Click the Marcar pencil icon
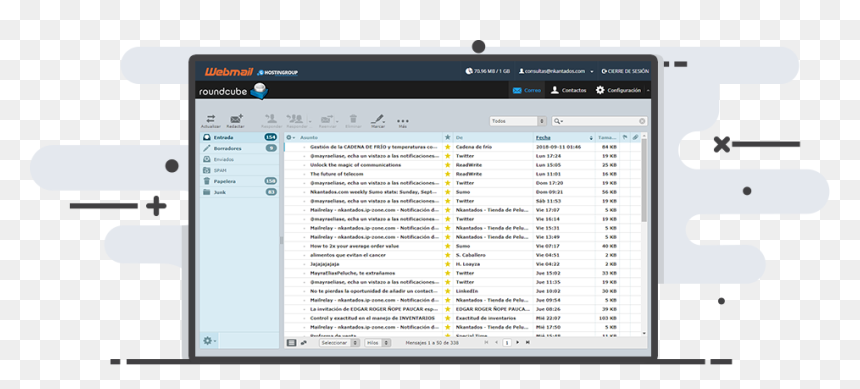This screenshot has height=389, width=860. (x=377, y=119)
